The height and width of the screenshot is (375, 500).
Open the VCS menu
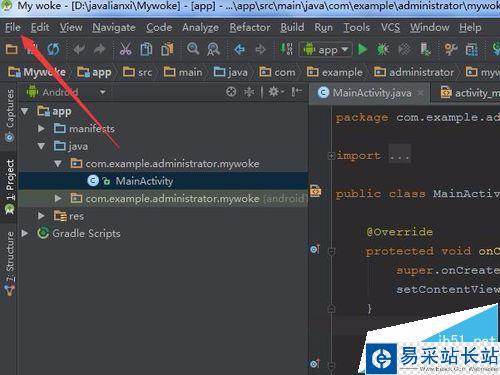point(390,27)
